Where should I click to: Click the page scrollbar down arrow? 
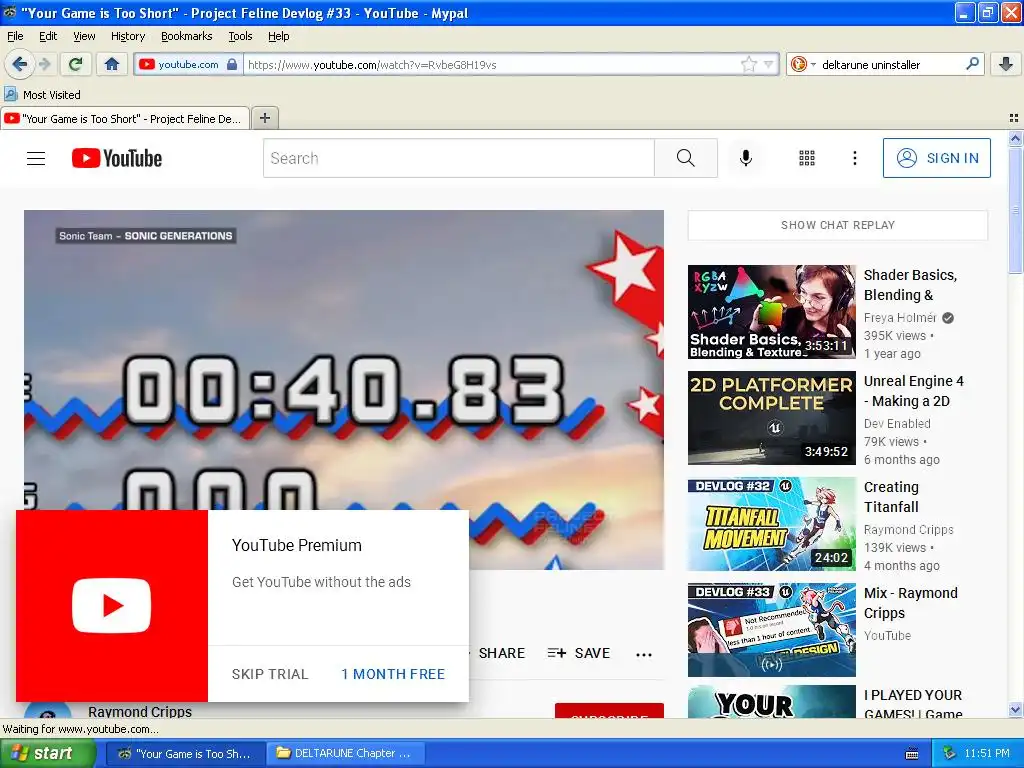point(1015,710)
